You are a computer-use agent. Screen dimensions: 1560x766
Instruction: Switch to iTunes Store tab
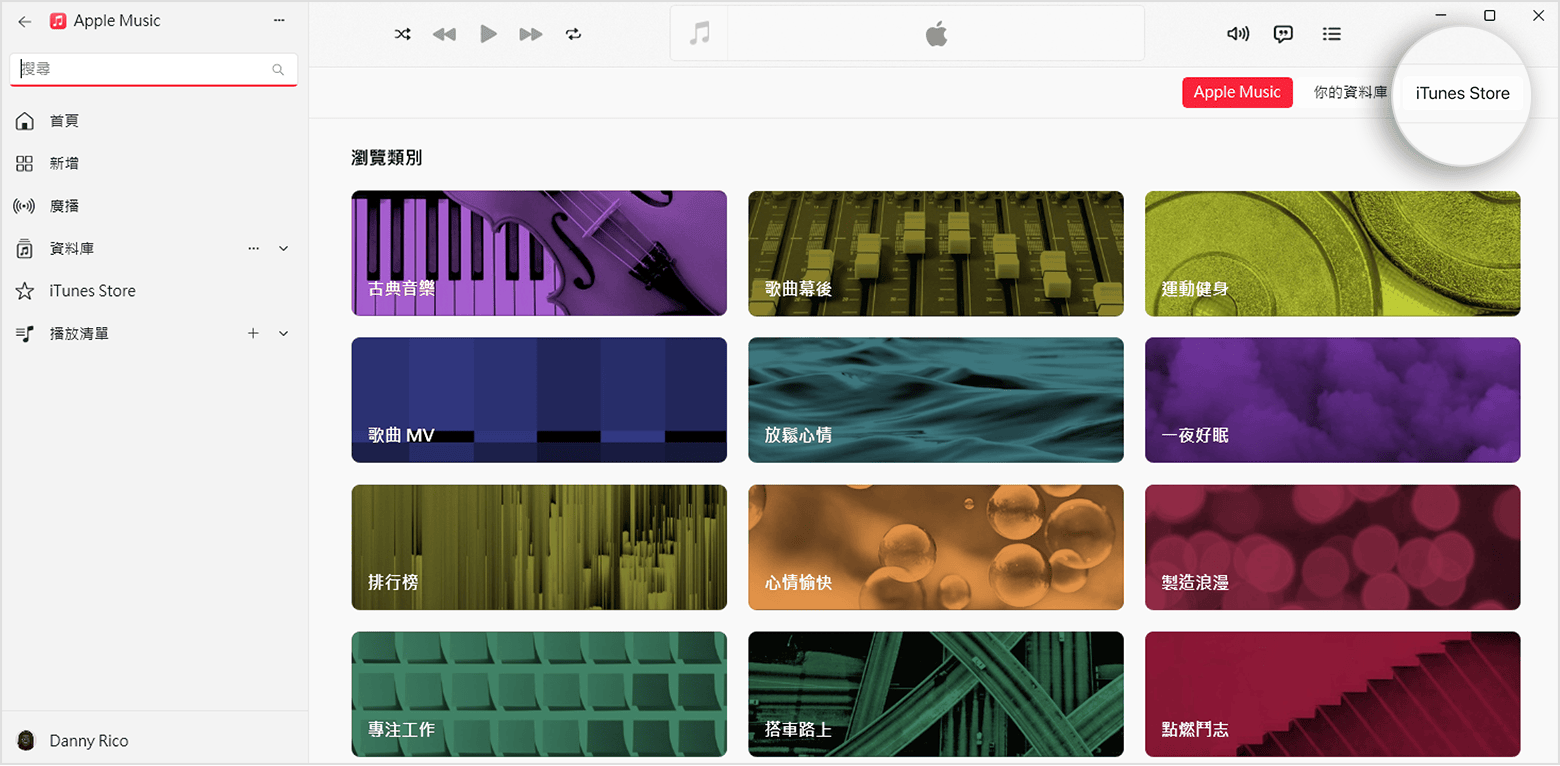1462,93
